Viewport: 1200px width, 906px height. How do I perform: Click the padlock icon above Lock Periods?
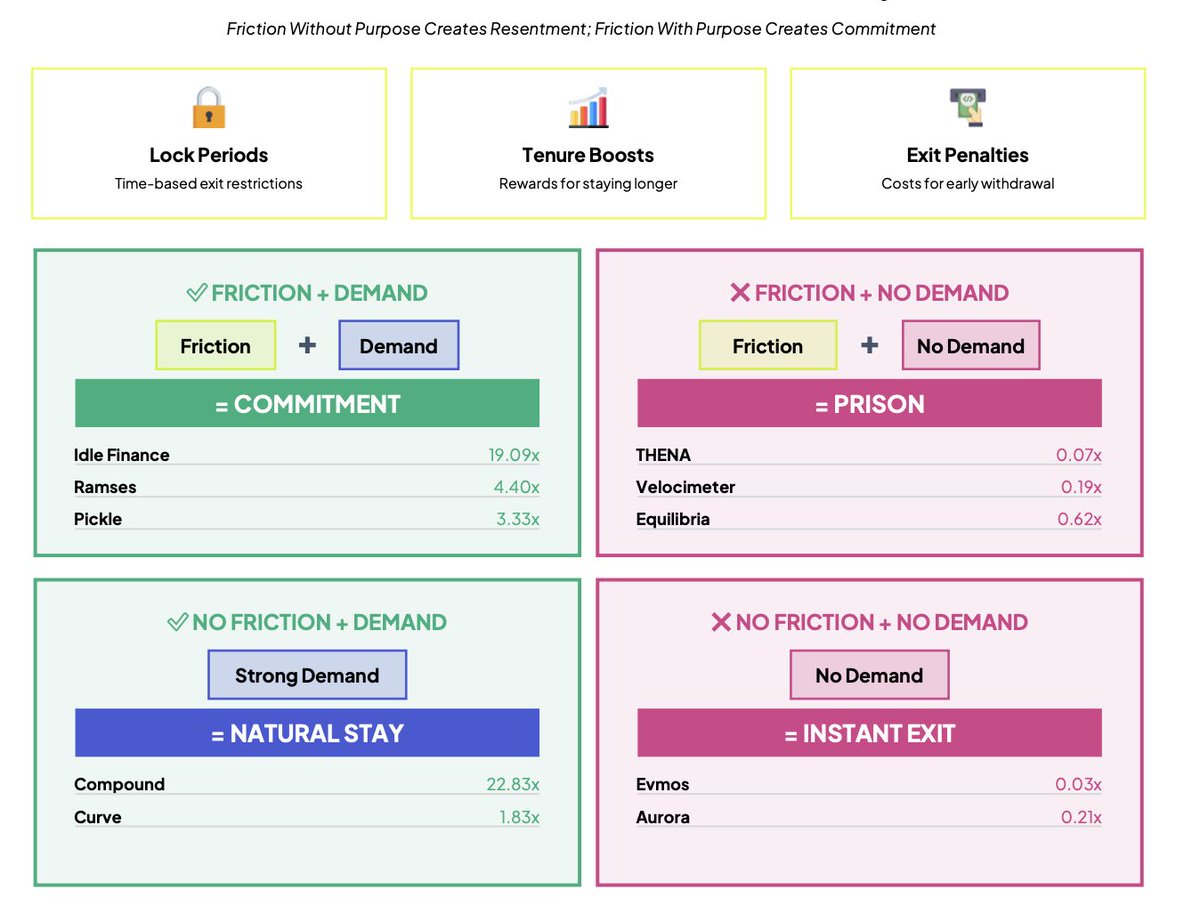coord(208,107)
